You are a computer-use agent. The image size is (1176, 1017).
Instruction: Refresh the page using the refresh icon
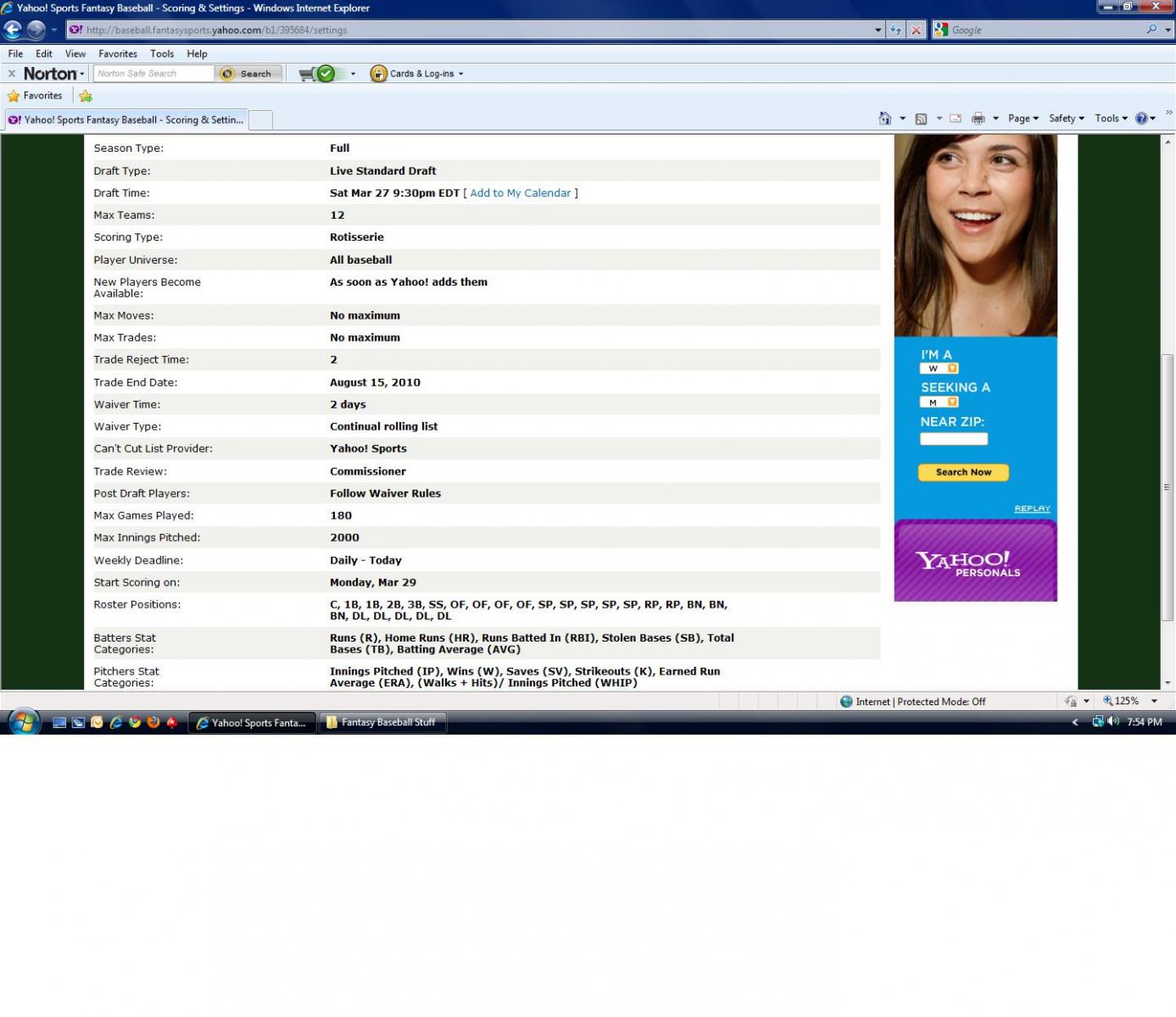[x=895, y=30]
